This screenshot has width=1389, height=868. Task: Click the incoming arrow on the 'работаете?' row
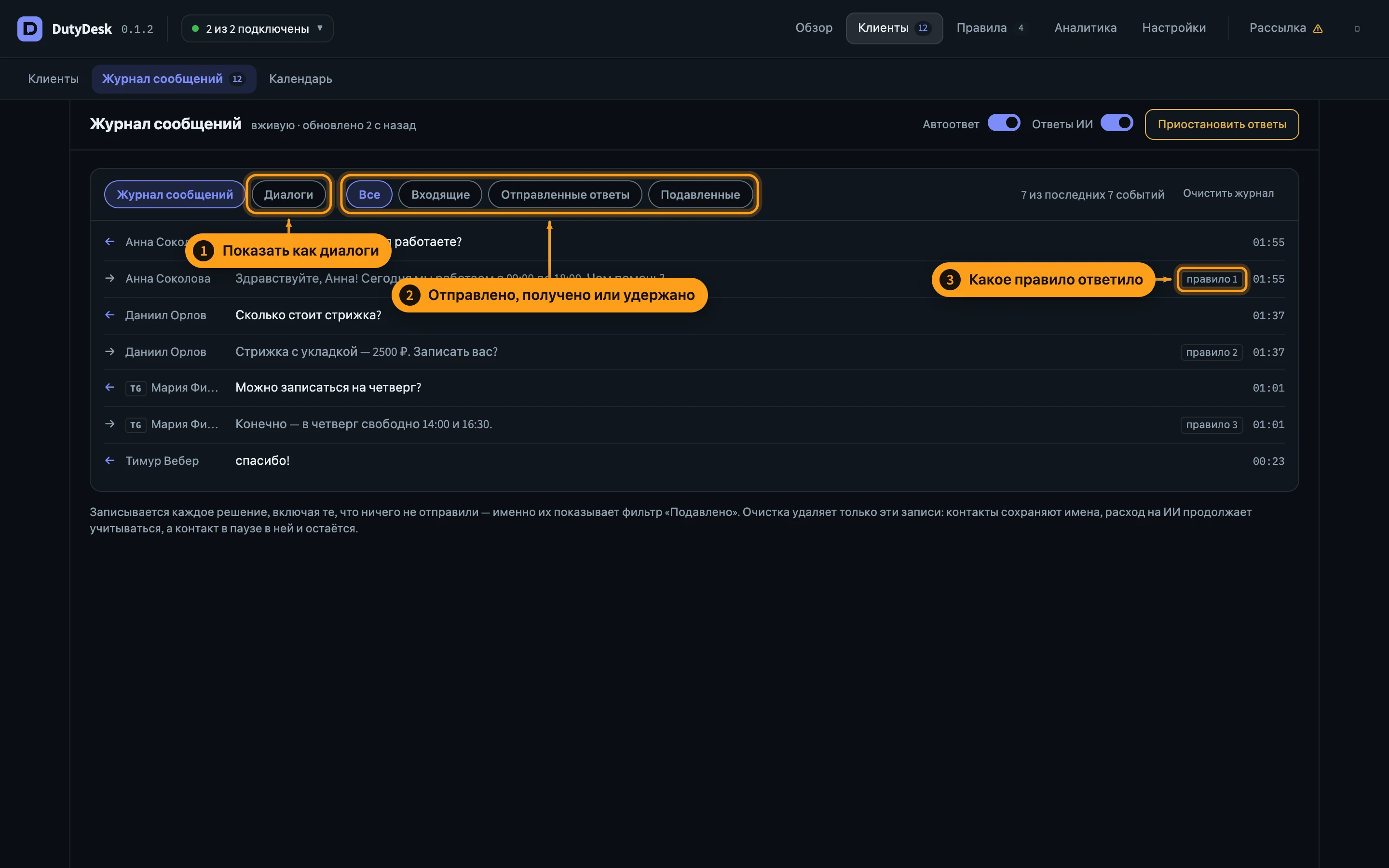(109, 242)
